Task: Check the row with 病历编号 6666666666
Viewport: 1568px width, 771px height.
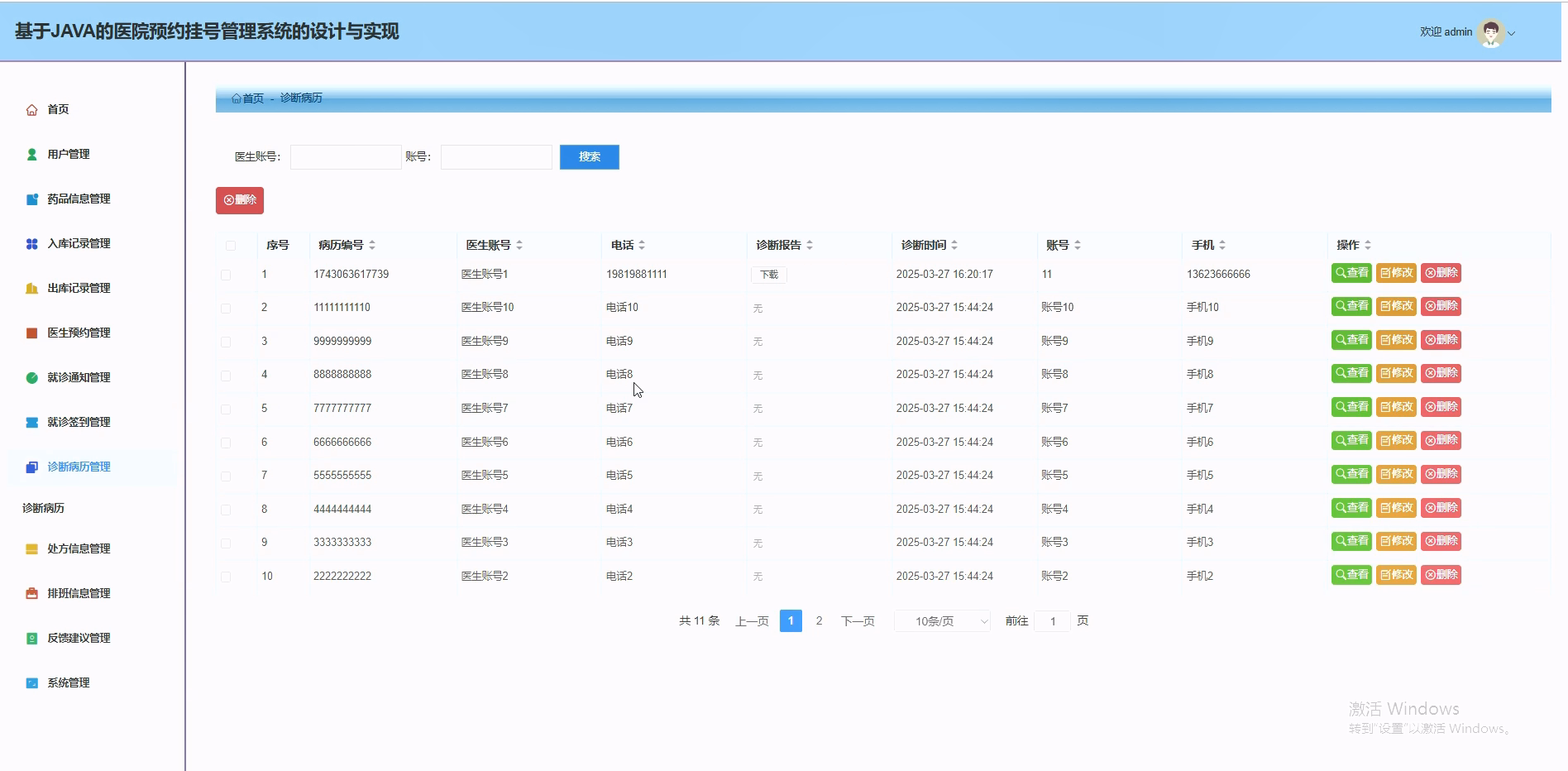Action: (226, 443)
